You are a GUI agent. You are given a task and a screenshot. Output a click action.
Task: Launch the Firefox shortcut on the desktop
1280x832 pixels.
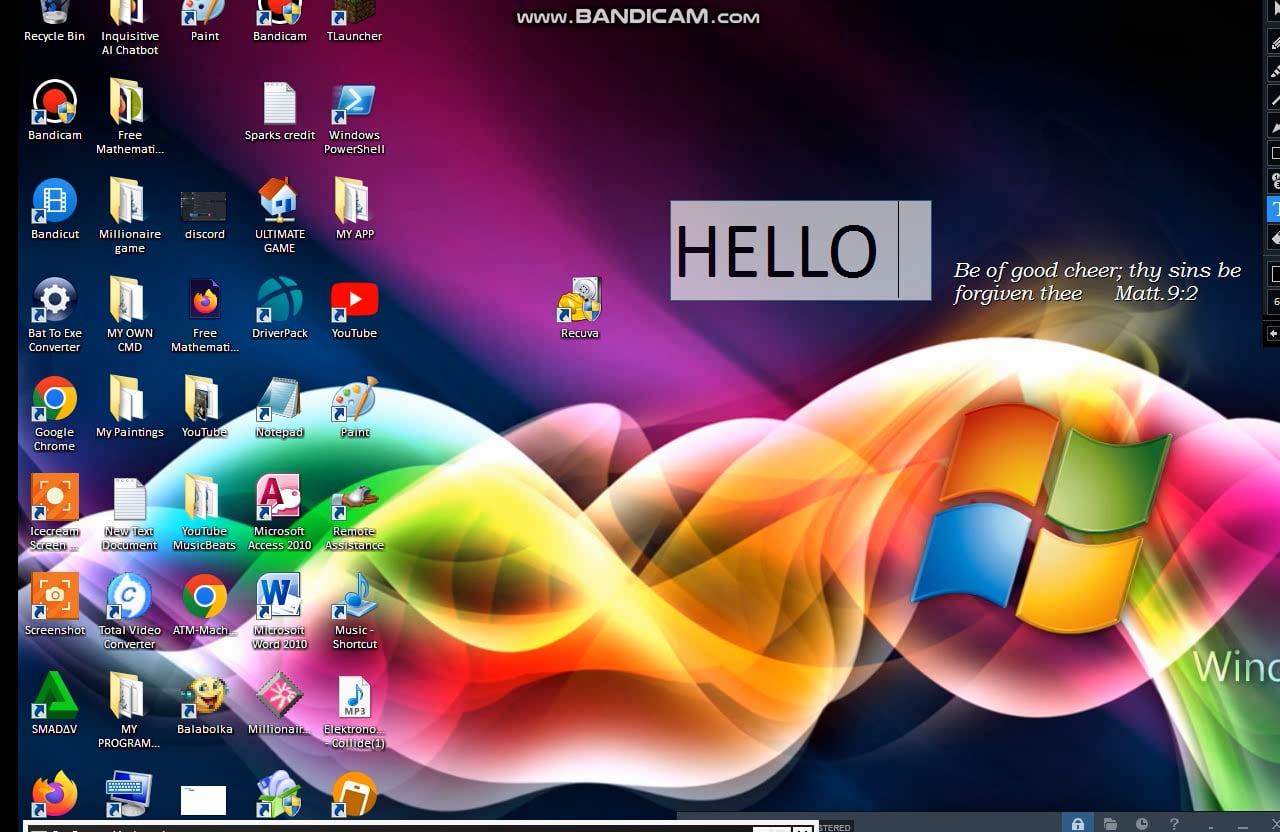tap(54, 795)
